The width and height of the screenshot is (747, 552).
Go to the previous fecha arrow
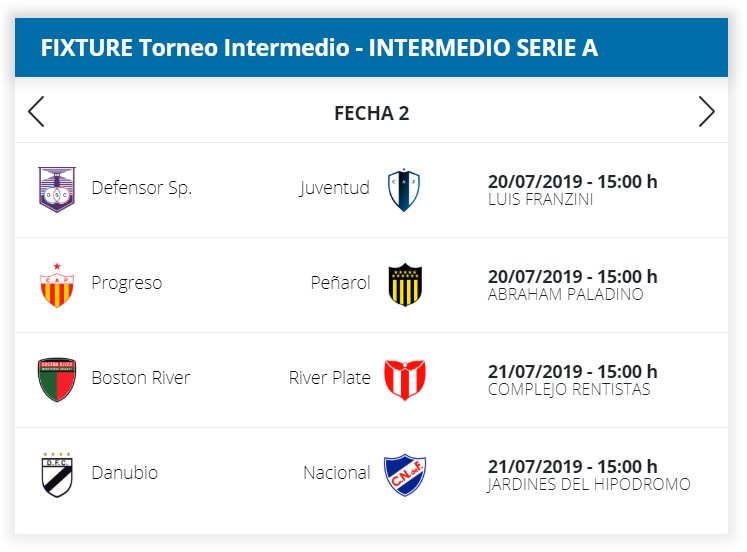37,112
